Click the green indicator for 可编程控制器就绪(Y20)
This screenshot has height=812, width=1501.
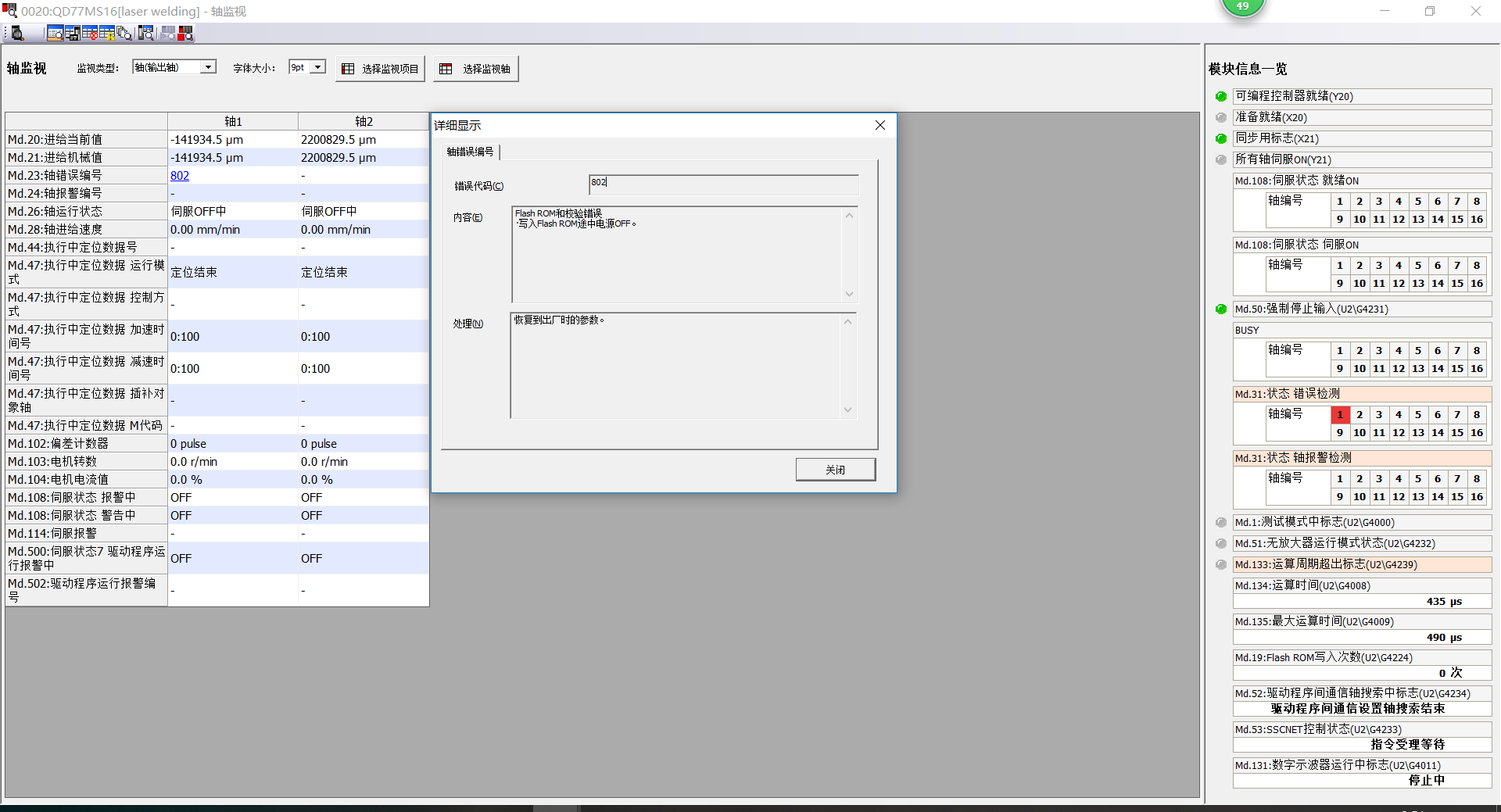(1221, 96)
